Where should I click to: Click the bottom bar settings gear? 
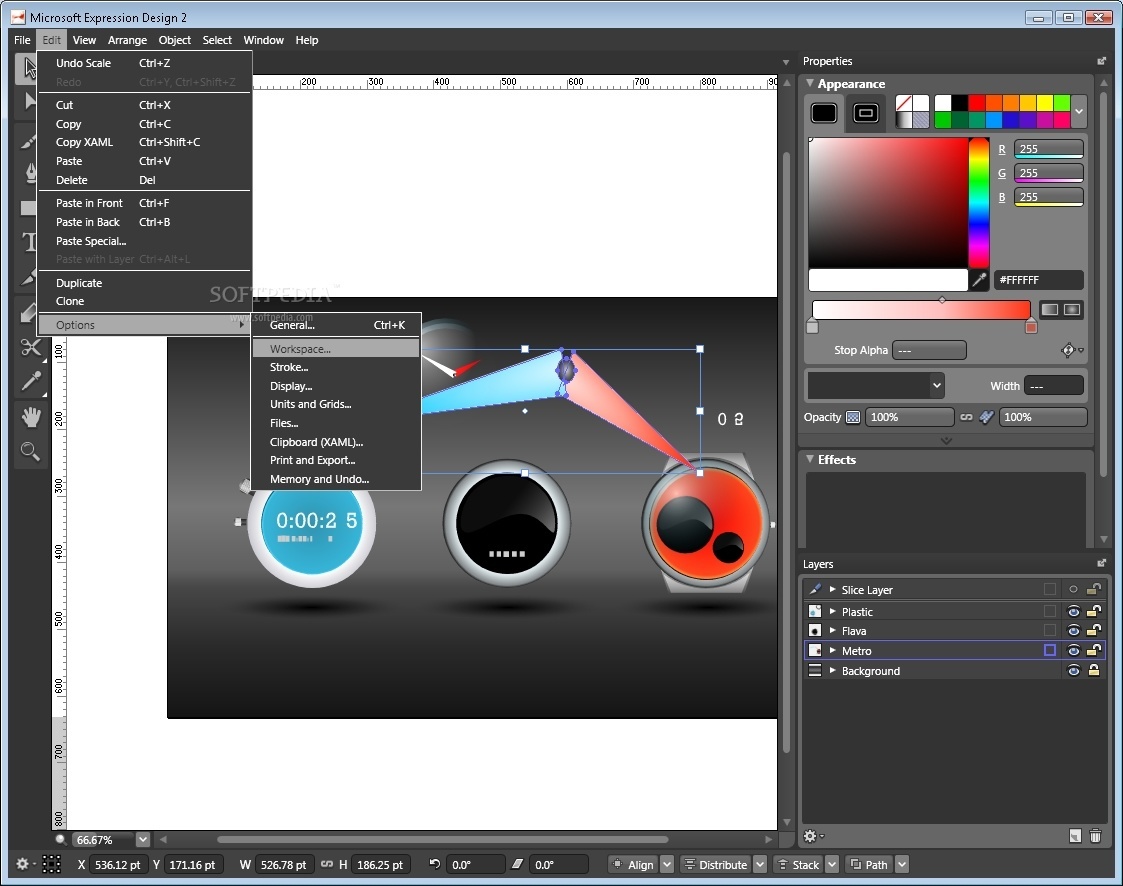coord(24,865)
